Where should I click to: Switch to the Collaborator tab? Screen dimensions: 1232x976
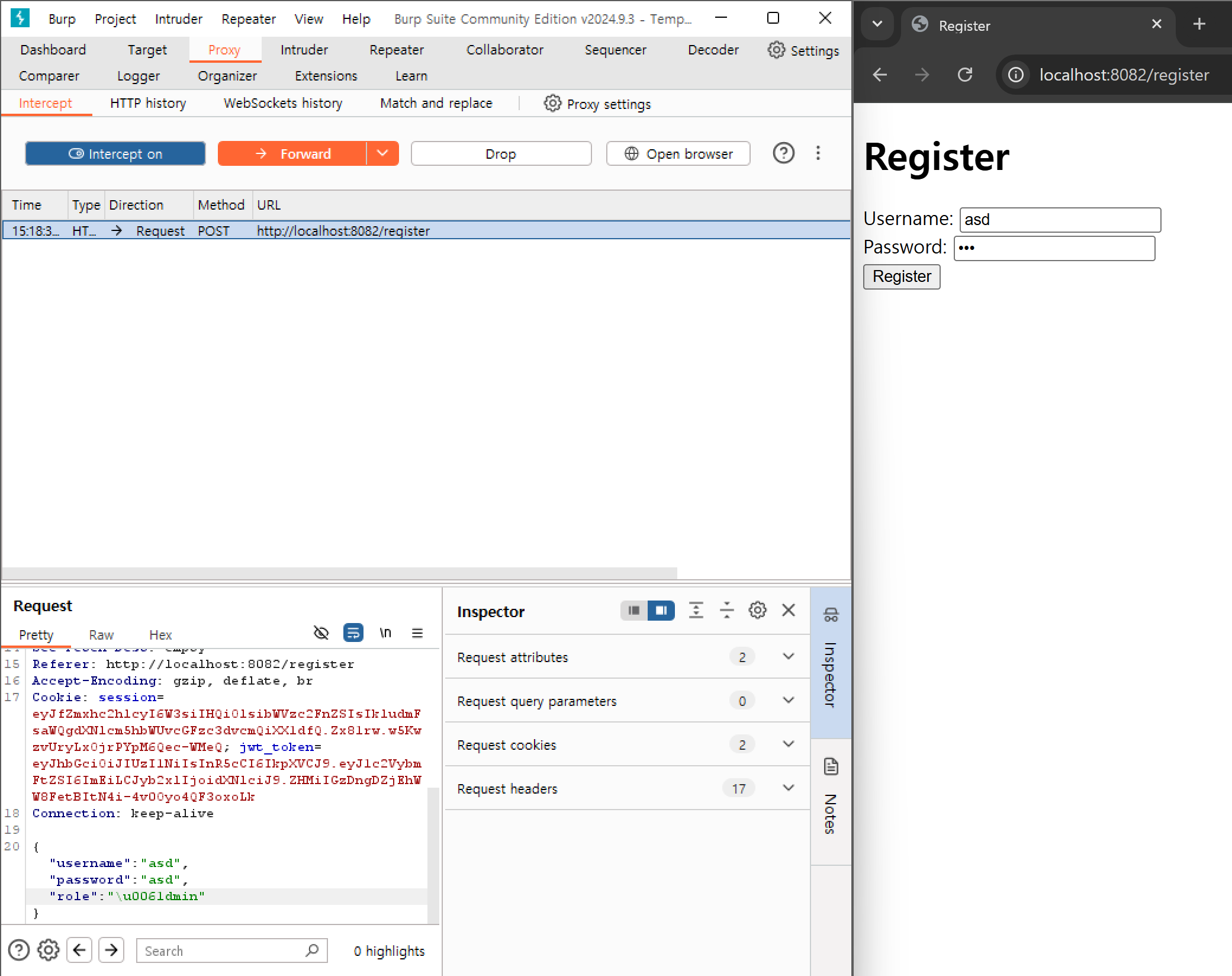504,50
